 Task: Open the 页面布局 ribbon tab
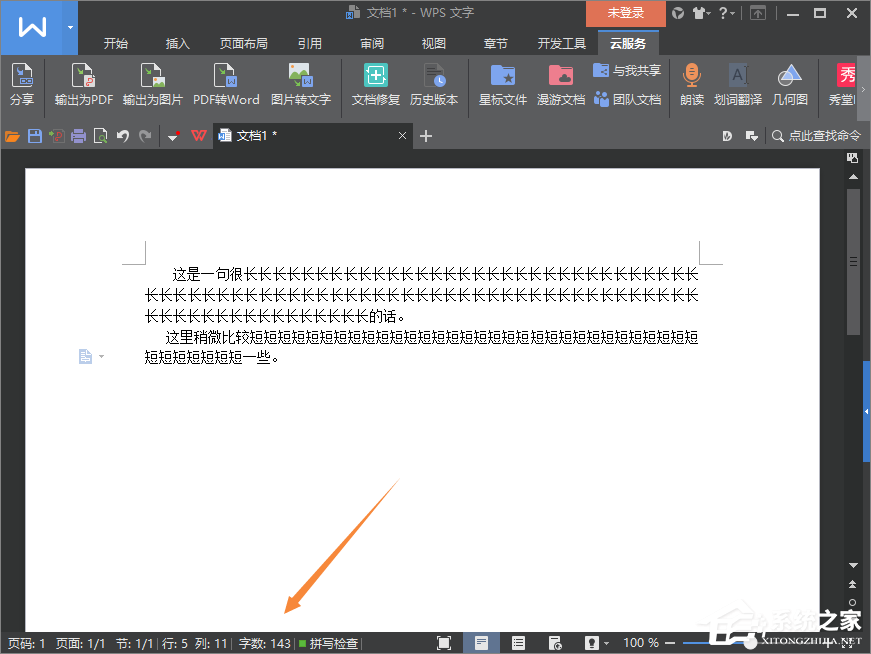pos(243,44)
